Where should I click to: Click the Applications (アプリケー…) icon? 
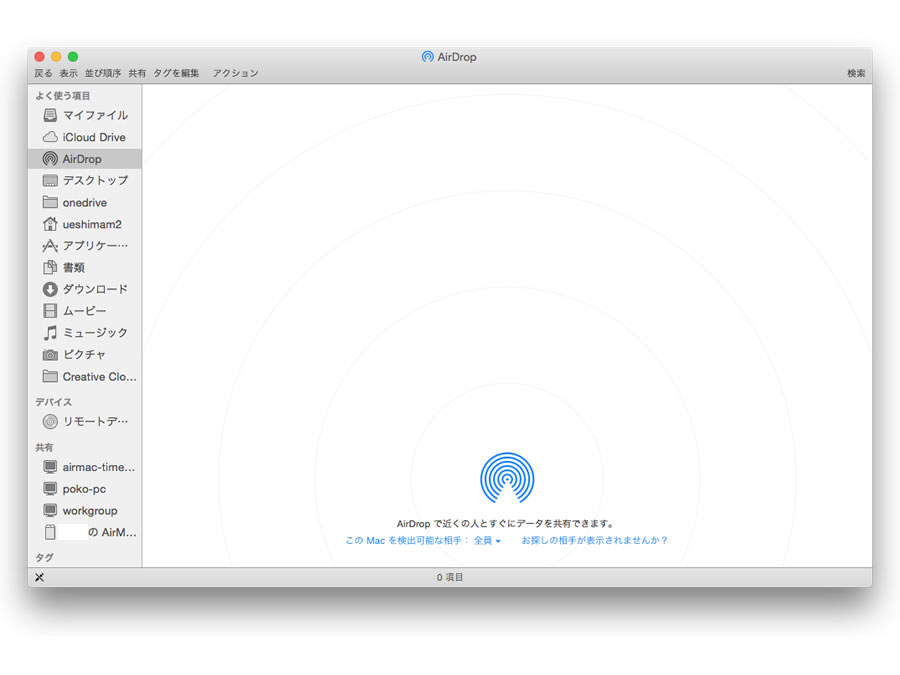(50, 246)
